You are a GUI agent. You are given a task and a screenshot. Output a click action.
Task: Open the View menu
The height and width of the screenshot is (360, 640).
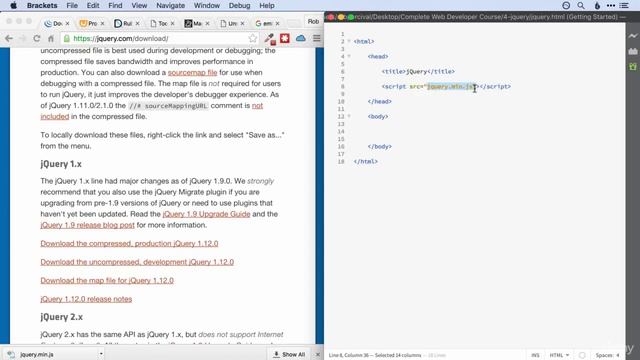(x=139, y=5)
